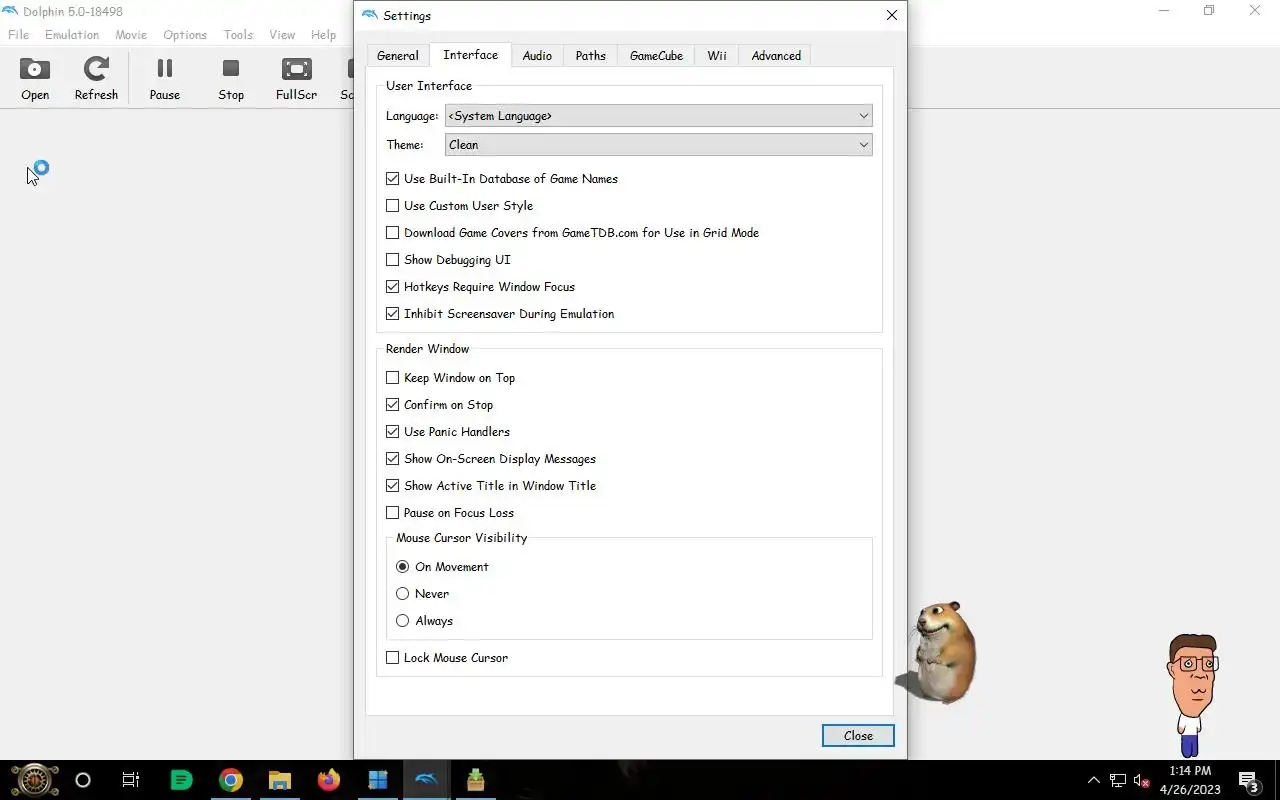Image resolution: width=1280 pixels, height=800 pixels.
Task: Open the Options menu
Action: (185, 35)
